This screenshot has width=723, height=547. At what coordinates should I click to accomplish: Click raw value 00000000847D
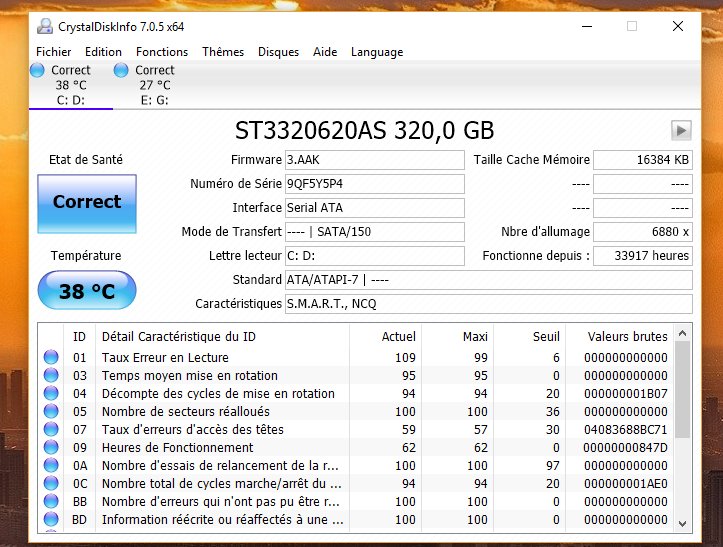(x=625, y=447)
